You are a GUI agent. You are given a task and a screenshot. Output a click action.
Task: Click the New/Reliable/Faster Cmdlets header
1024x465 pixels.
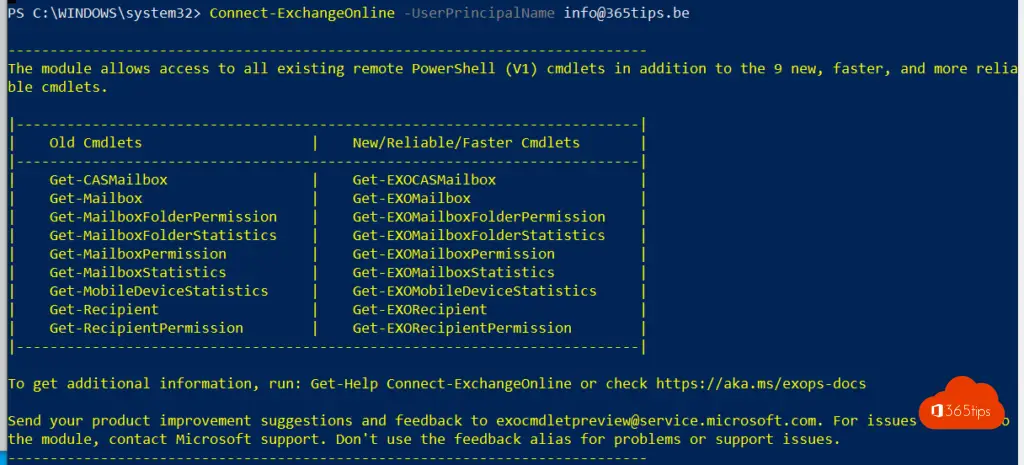tap(466, 142)
